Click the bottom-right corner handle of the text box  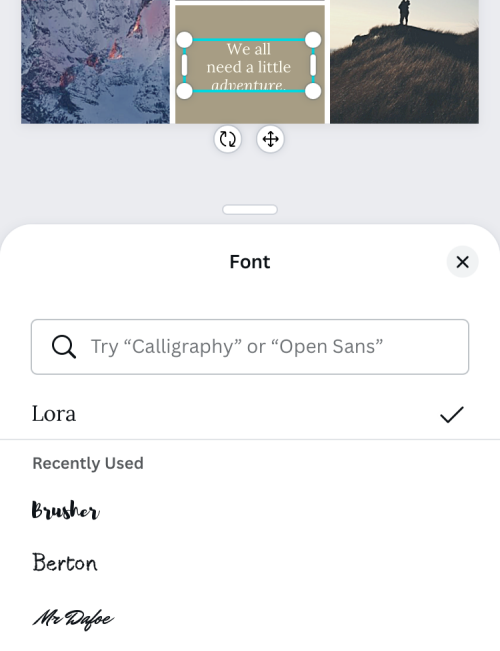313,91
